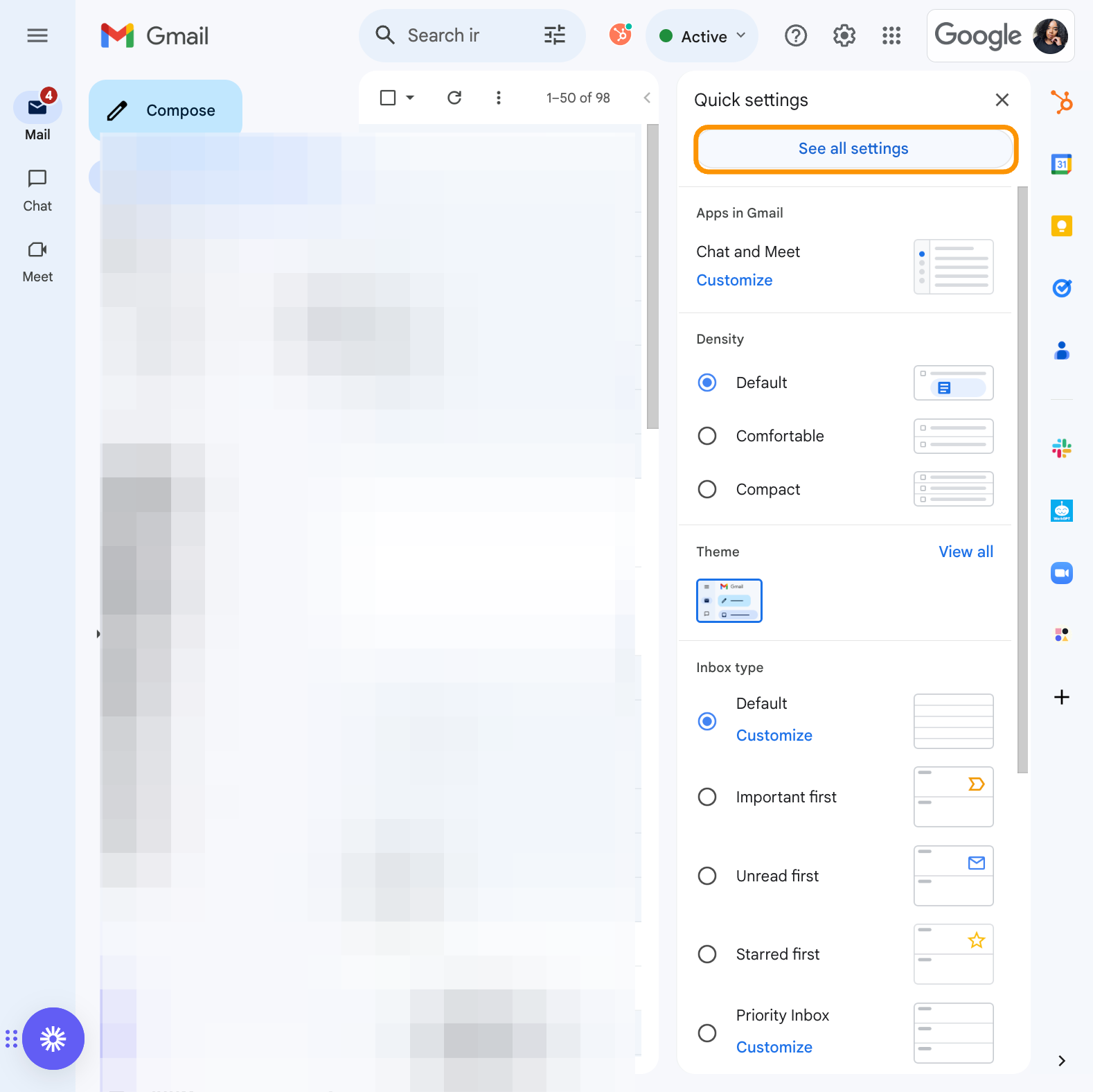Image resolution: width=1093 pixels, height=1092 pixels.
Task: Open Meet from the left sidebar
Action: click(37, 262)
